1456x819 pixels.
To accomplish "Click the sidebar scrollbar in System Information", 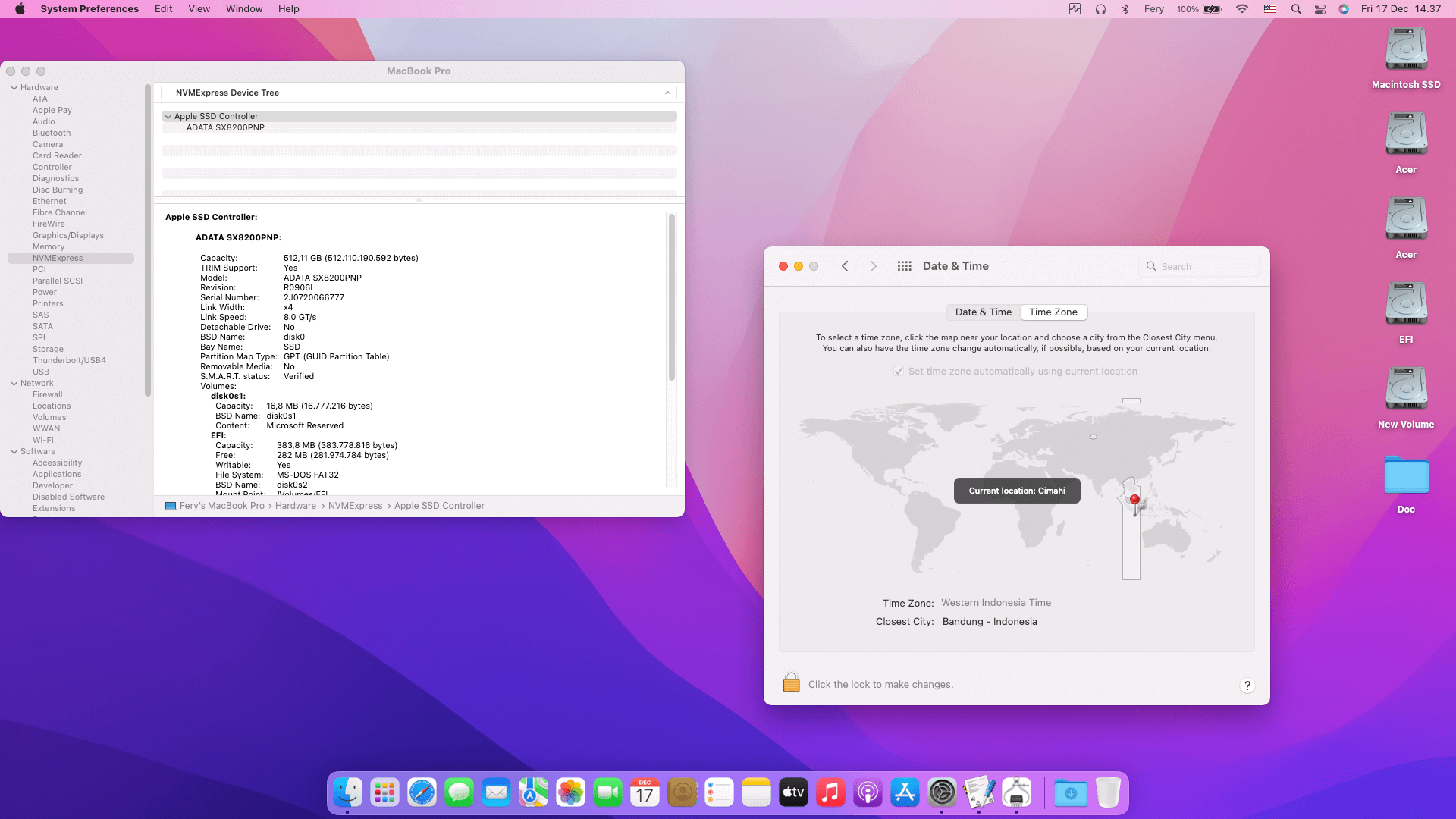I will coord(148,240).
